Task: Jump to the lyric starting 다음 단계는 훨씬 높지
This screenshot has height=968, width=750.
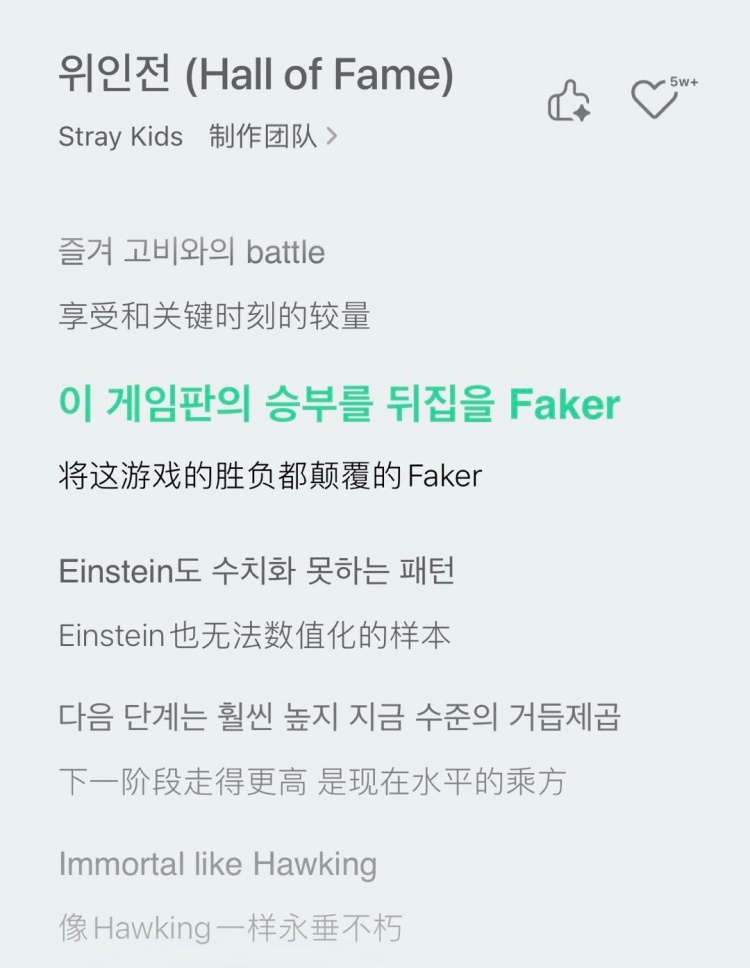Action: pos(339,717)
